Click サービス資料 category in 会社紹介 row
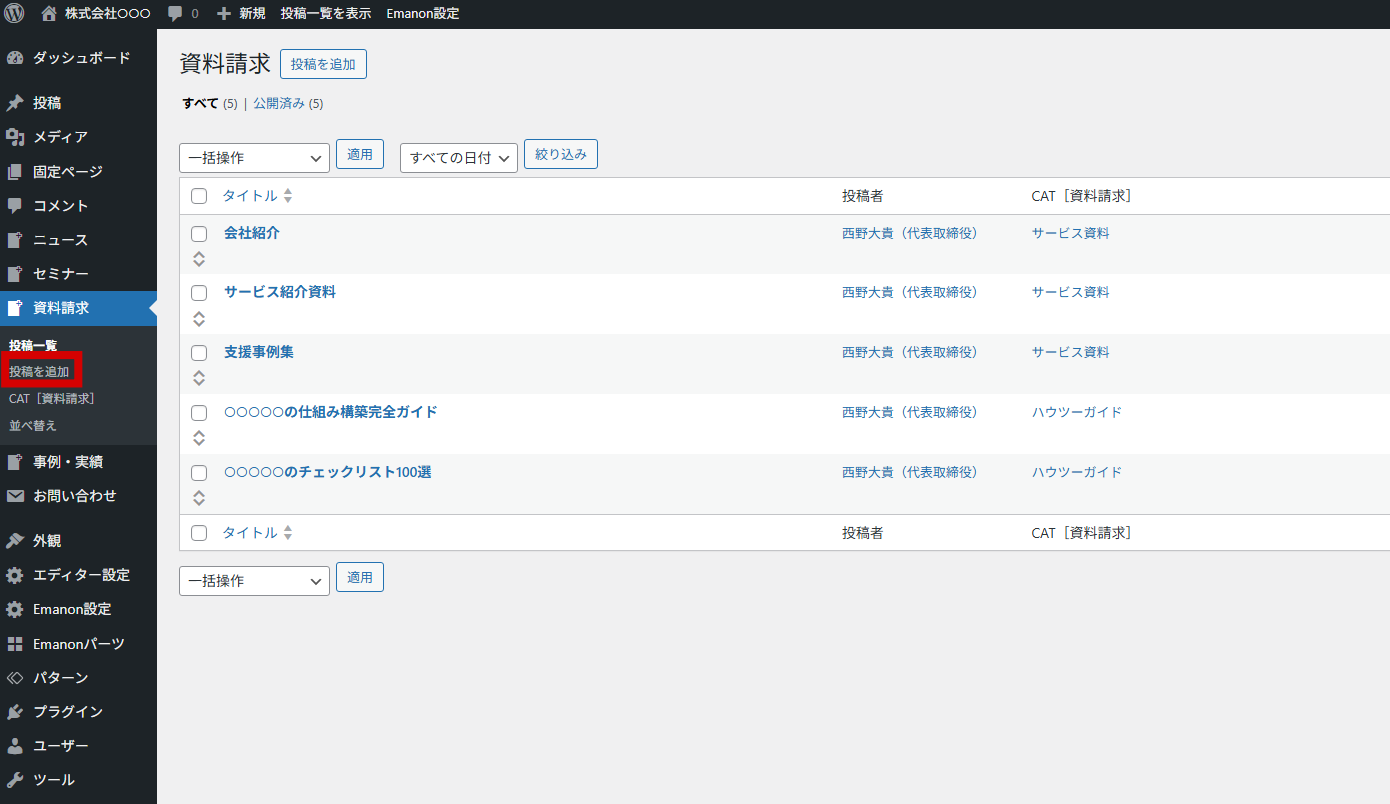1390x804 pixels. point(1071,233)
